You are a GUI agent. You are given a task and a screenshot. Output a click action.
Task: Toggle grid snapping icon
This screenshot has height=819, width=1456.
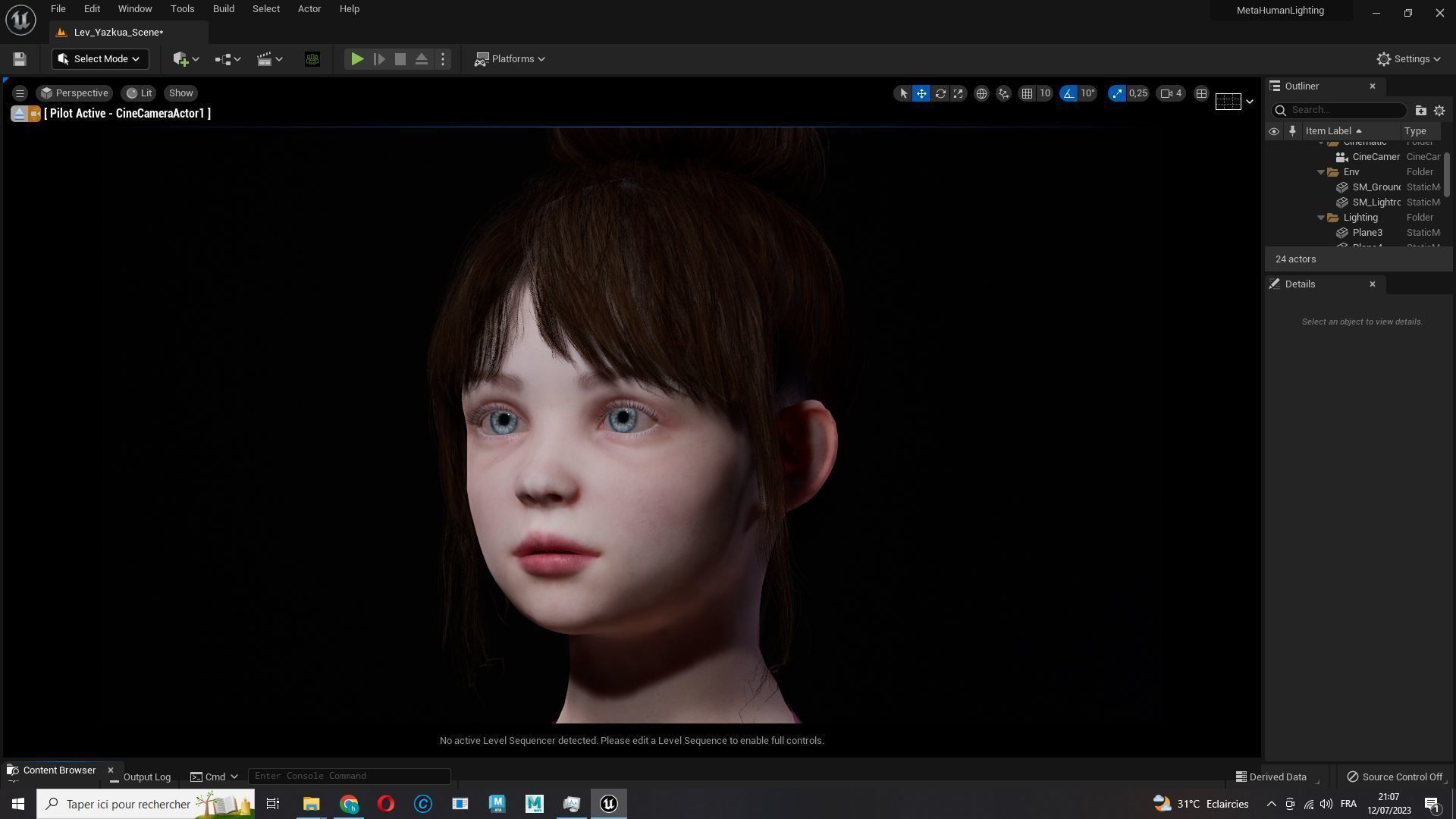(x=1027, y=93)
